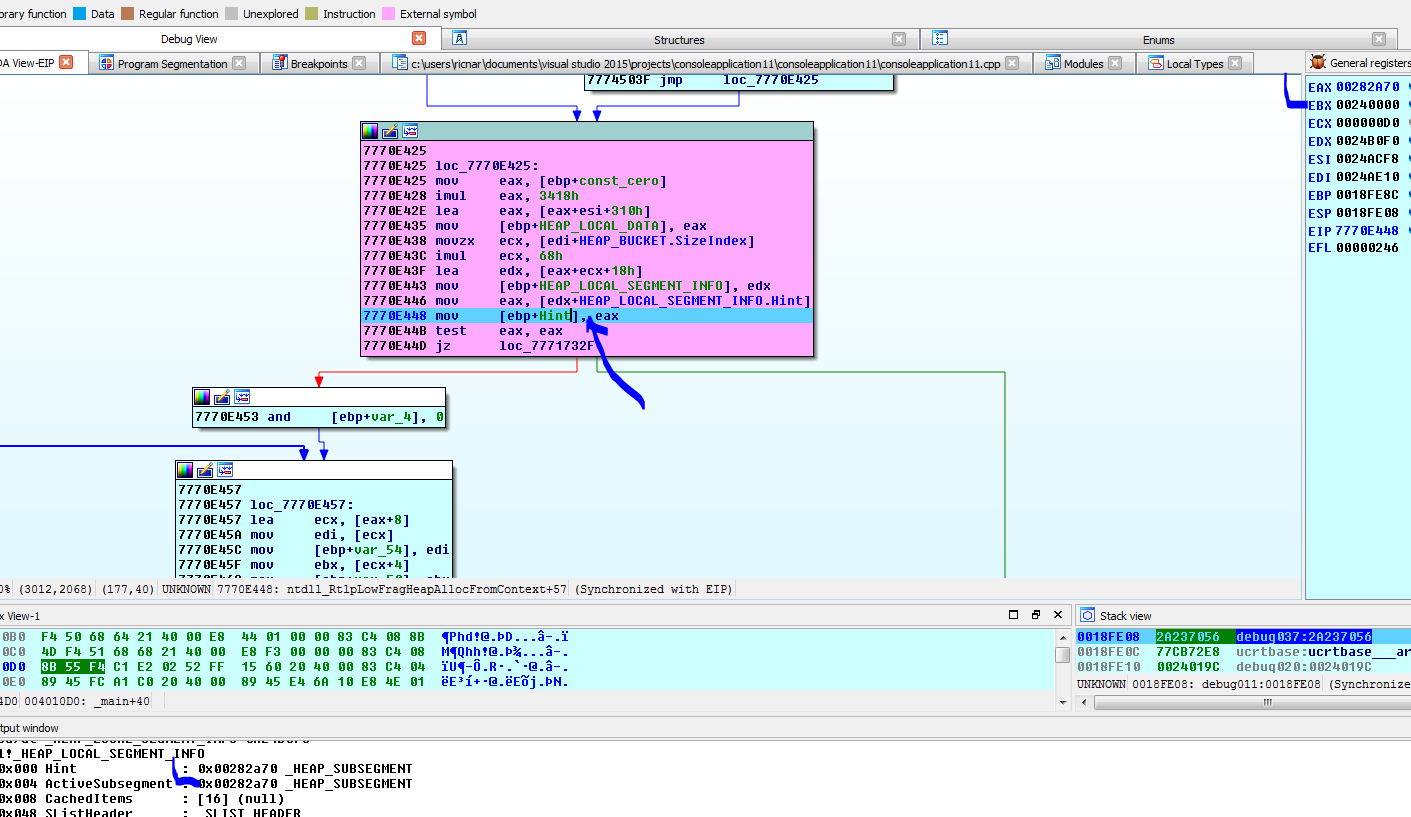1411x817 pixels.
Task: Click the Enums panel icon
Action: click(x=940, y=39)
